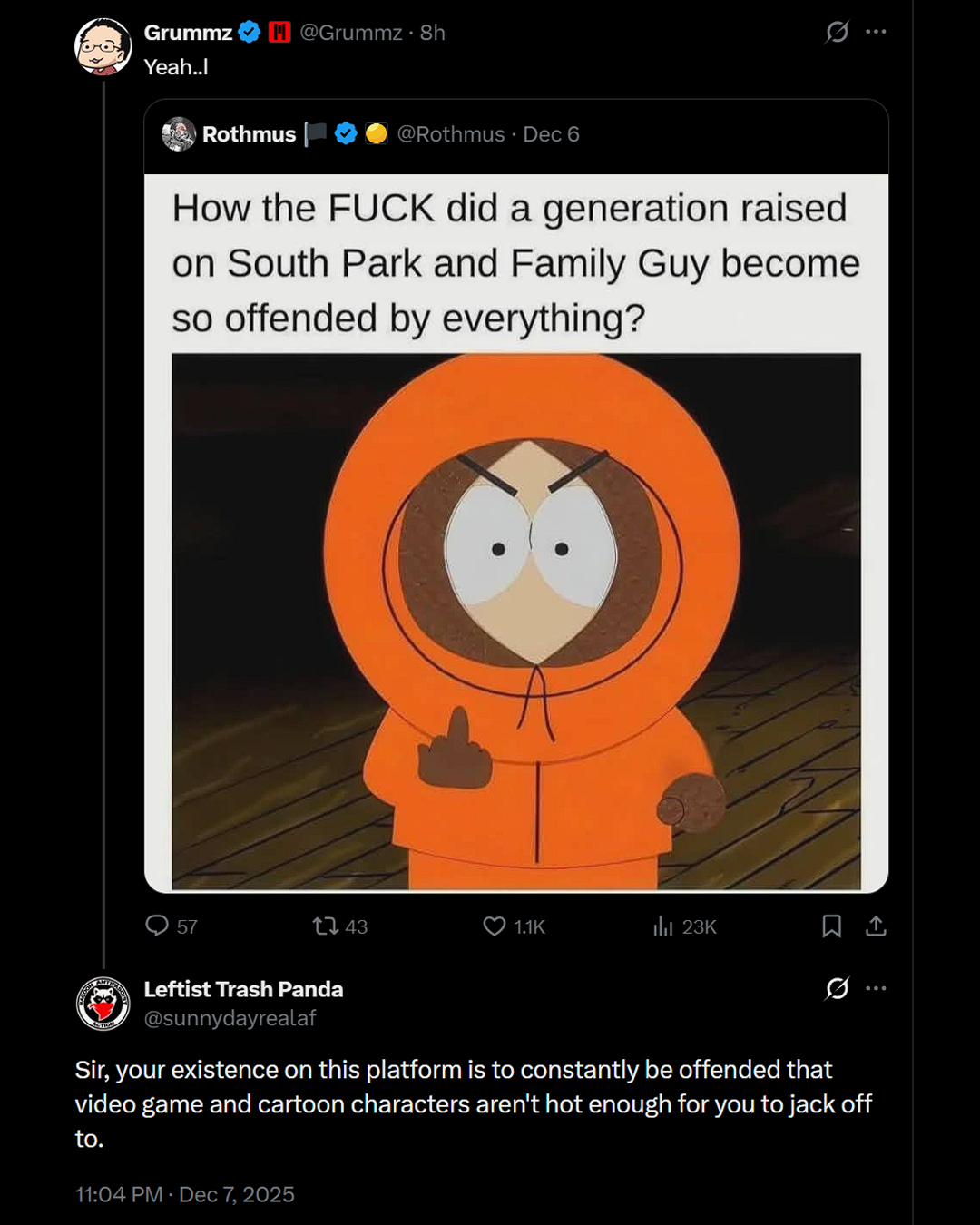The height and width of the screenshot is (1225, 980).
Task: Open the Kenny South Park meme image
Action: [x=515, y=621]
